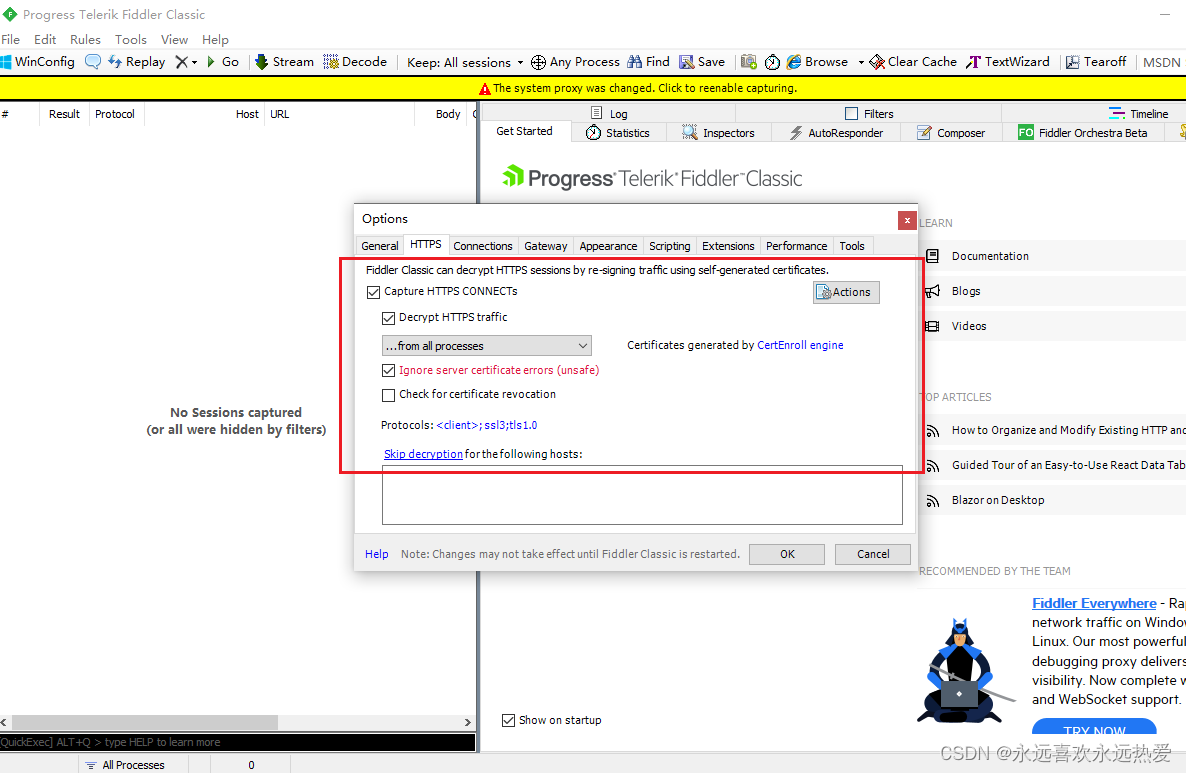Switch to Scripting tab in Options
Screen dimensions: 1186x773
coord(669,246)
